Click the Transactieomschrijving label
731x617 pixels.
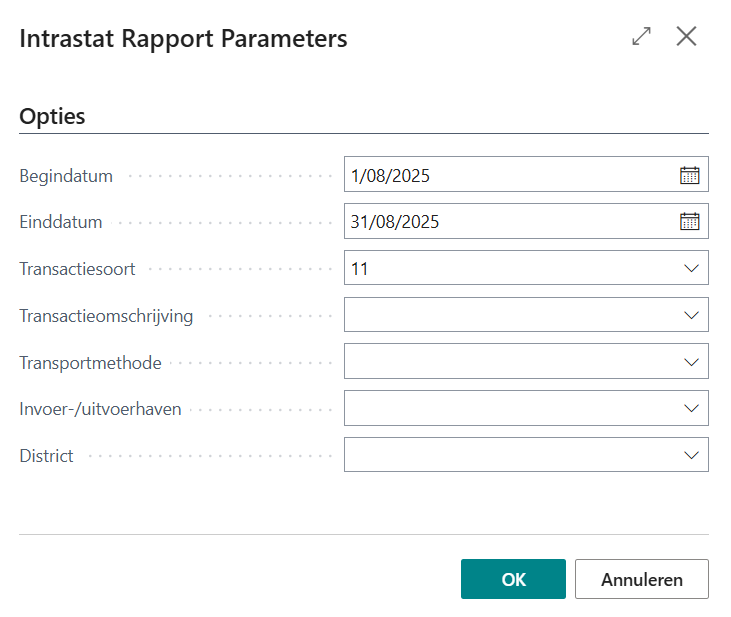[106, 316]
